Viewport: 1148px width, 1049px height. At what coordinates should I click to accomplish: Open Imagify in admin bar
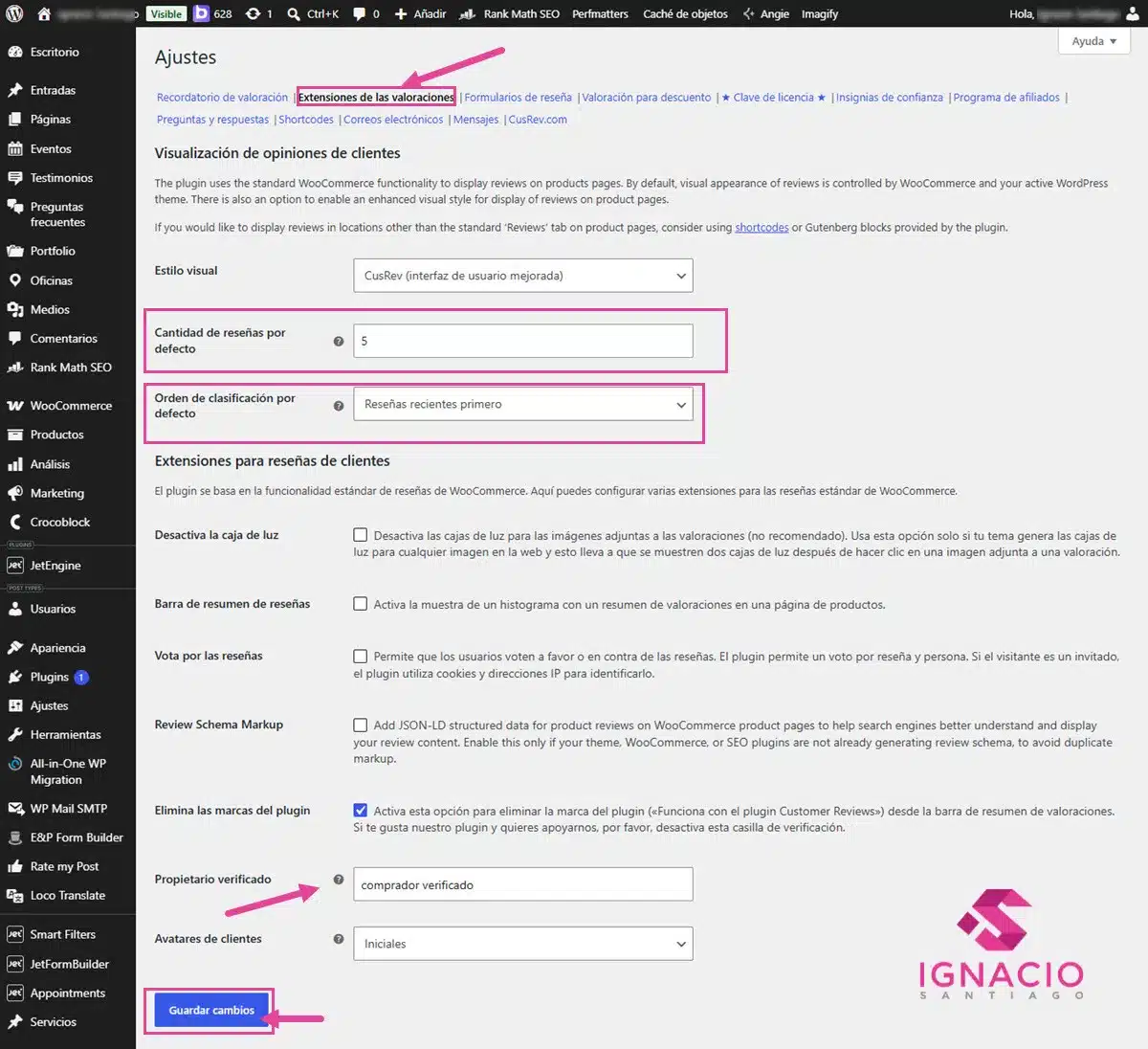(820, 13)
